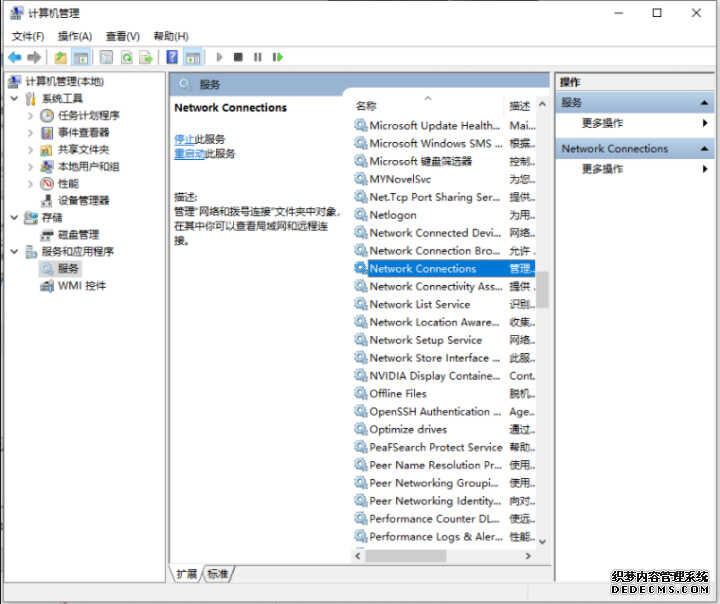Click the Stop Service square icon
The height and width of the screenshot is (604, 720).
click(238, 57)
